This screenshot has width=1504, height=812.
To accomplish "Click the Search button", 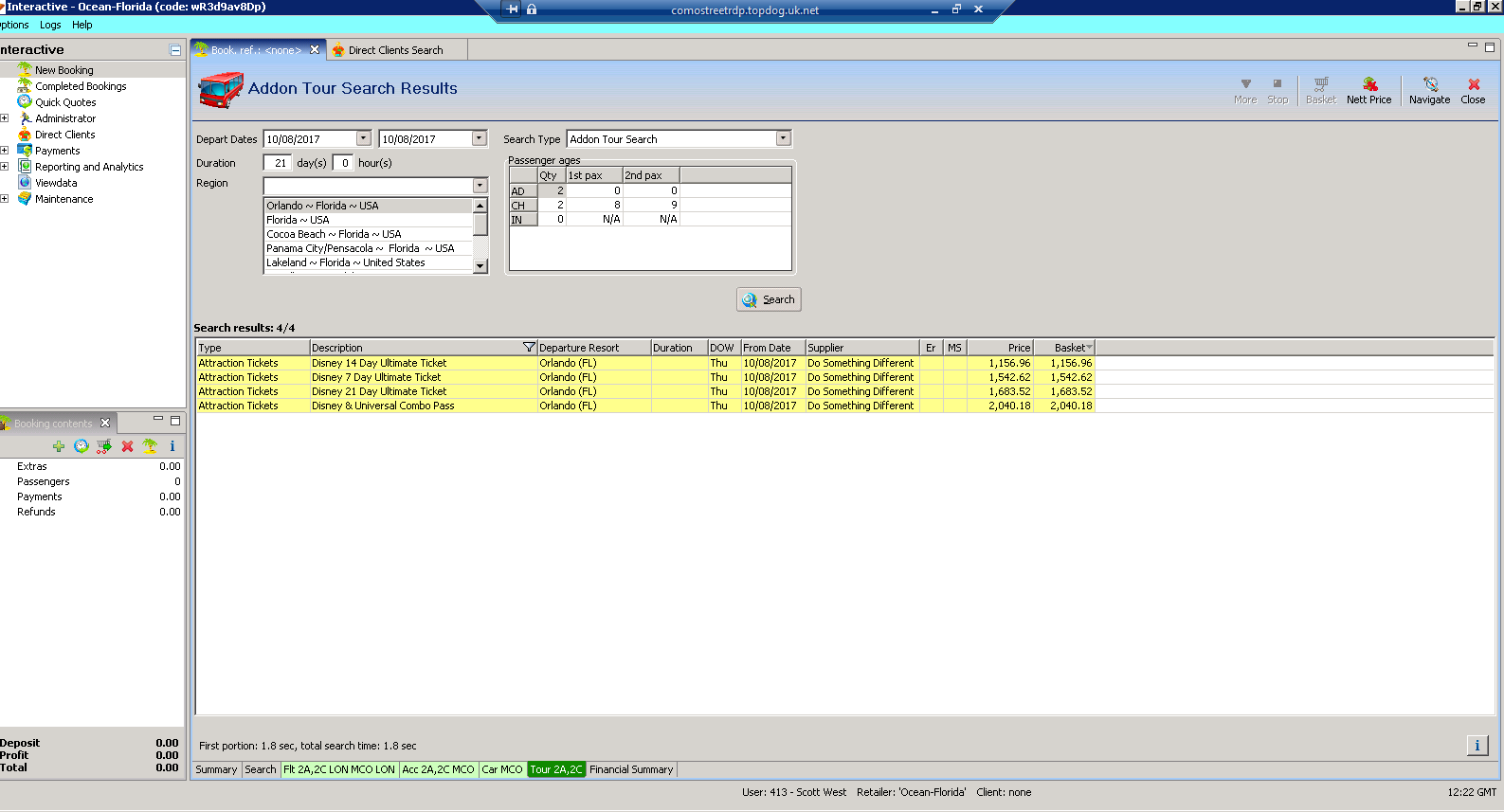I will pyautogui.click(x=769, y=299).
